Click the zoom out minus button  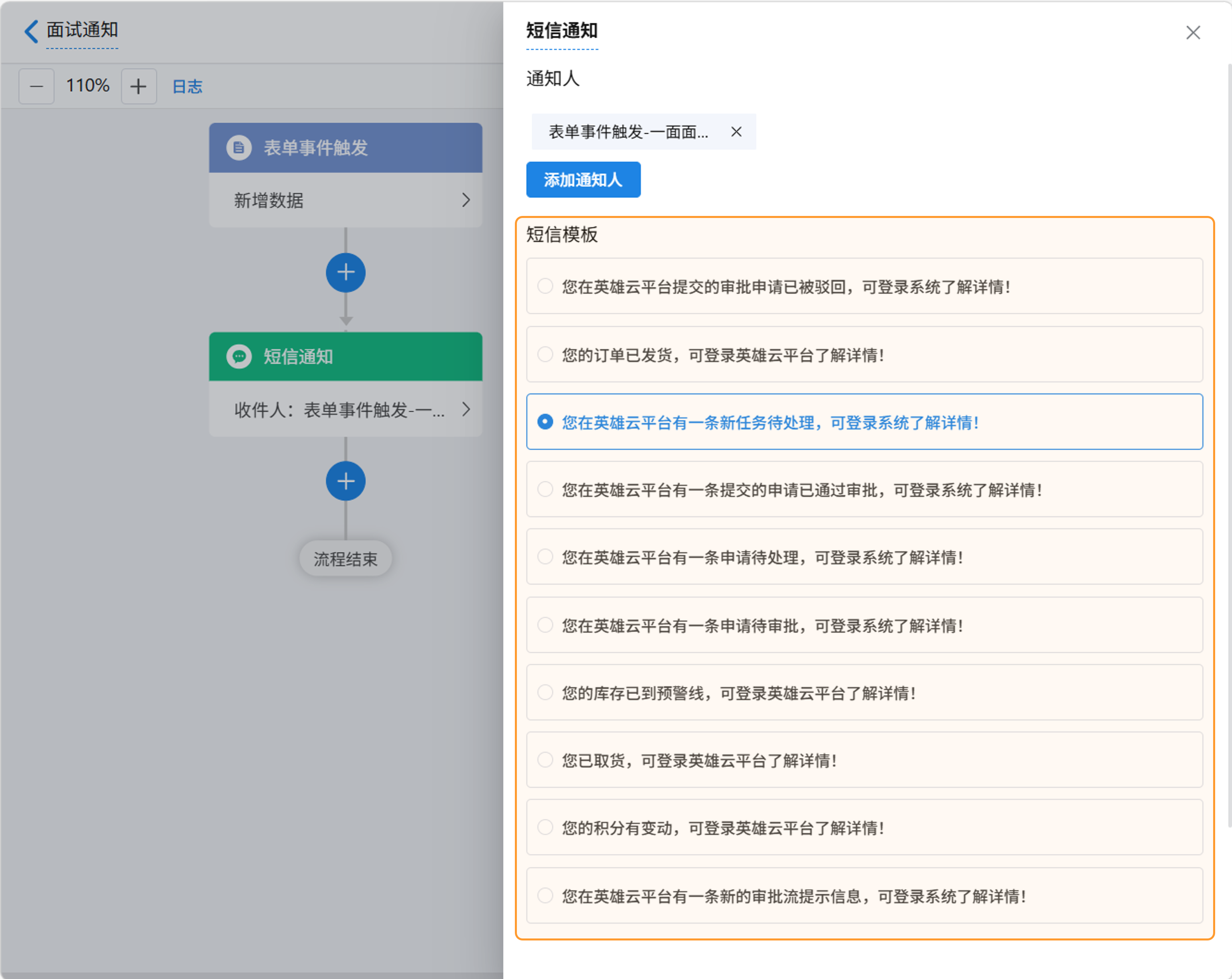coord(37,86)
